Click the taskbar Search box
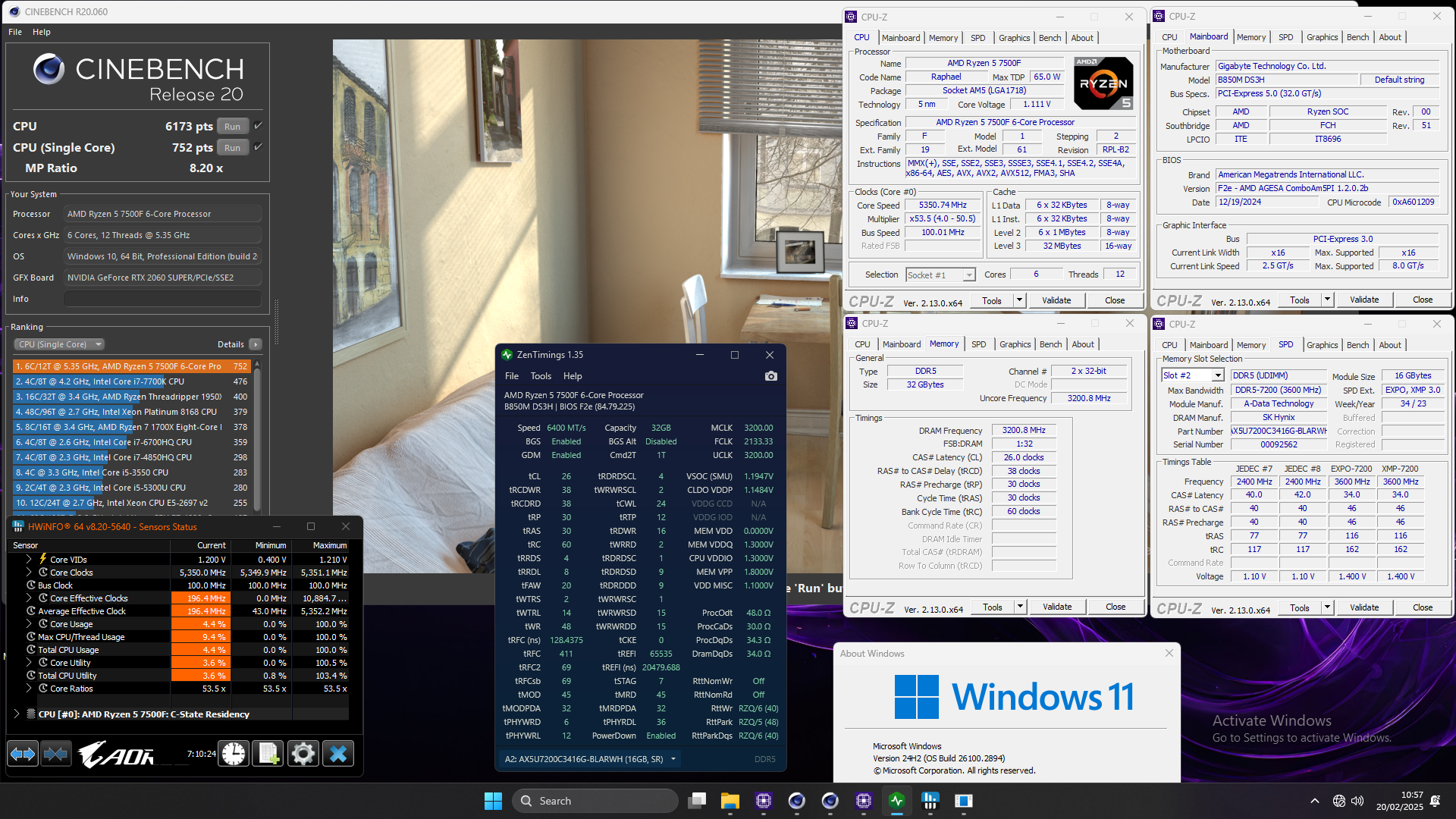This screenshot has height=819, width=1456. (595, 801)
